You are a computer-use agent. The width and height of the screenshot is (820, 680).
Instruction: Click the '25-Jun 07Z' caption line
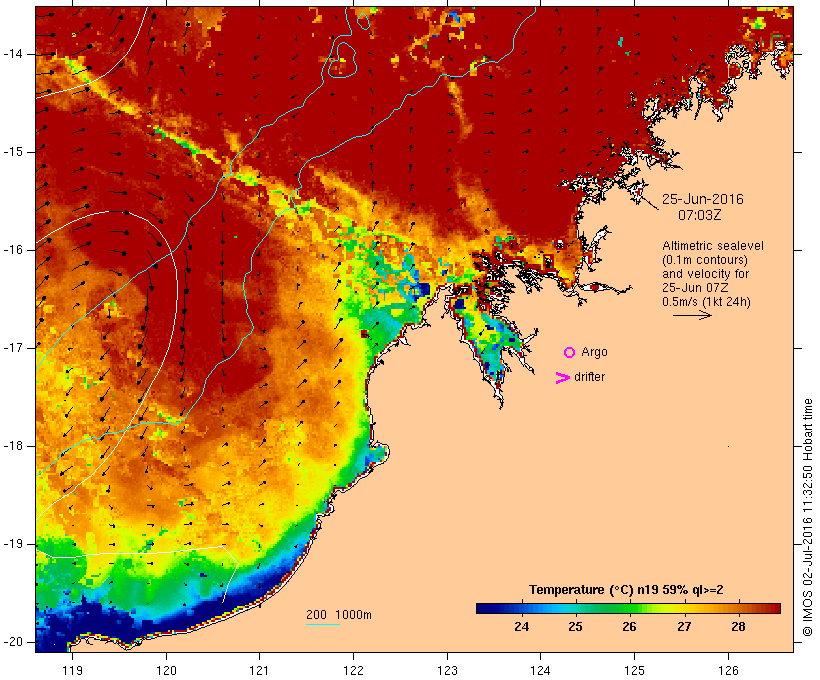[x=695, y=288]
